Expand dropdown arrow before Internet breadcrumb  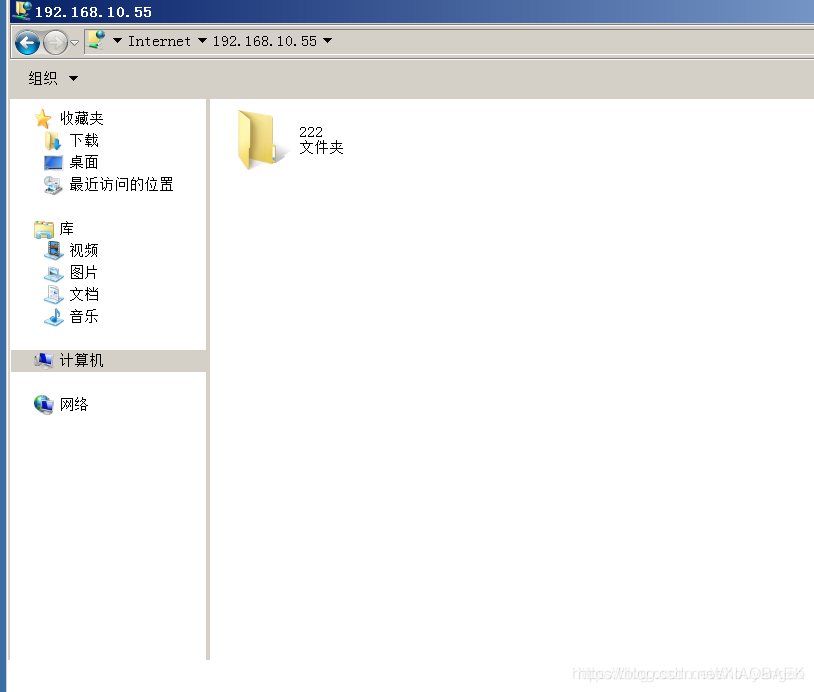click(x=117, y=40)
